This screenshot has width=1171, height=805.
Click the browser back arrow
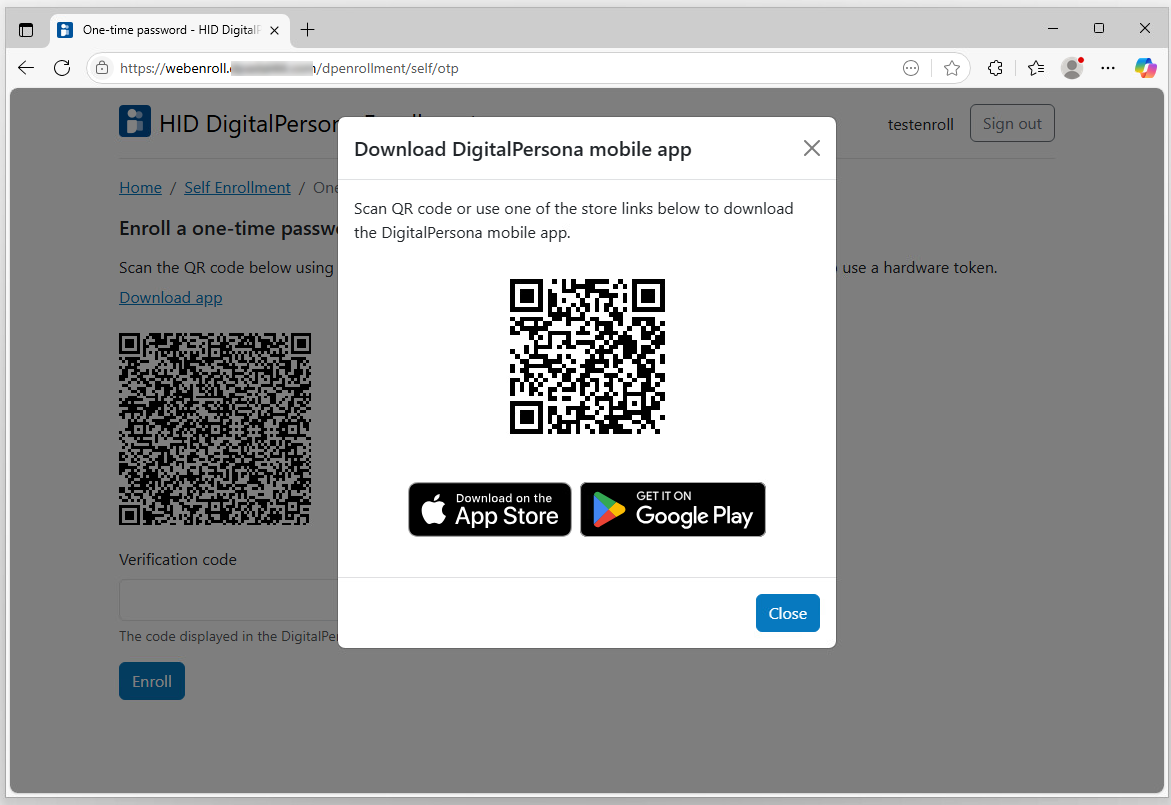pos(26,68)
